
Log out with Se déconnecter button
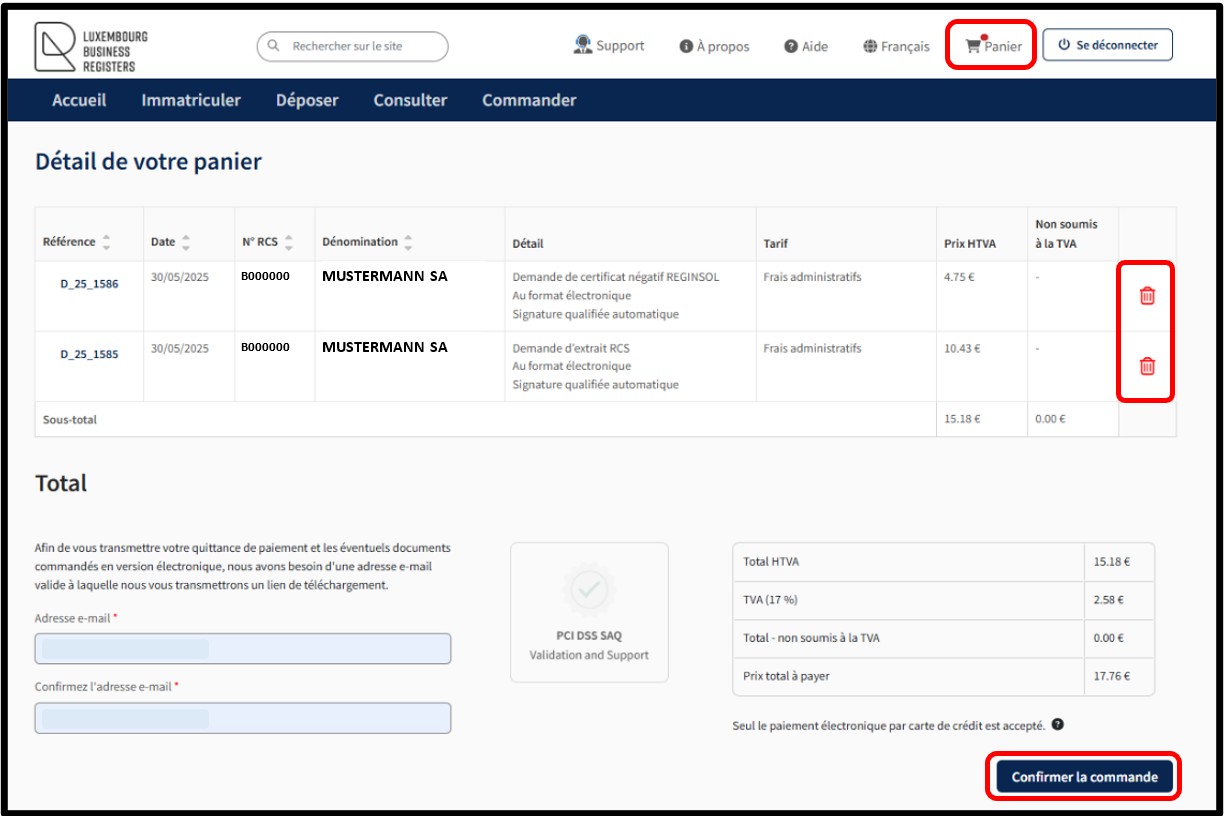click(1107, 45)
